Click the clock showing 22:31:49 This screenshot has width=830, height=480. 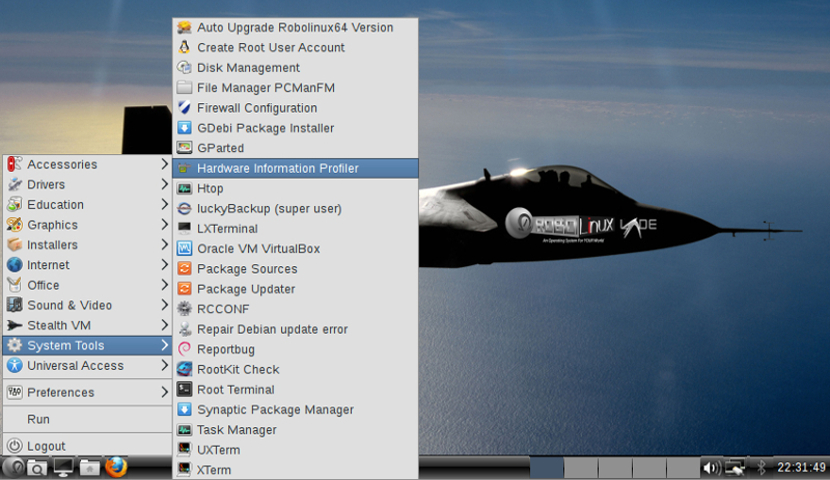point(799,467)
